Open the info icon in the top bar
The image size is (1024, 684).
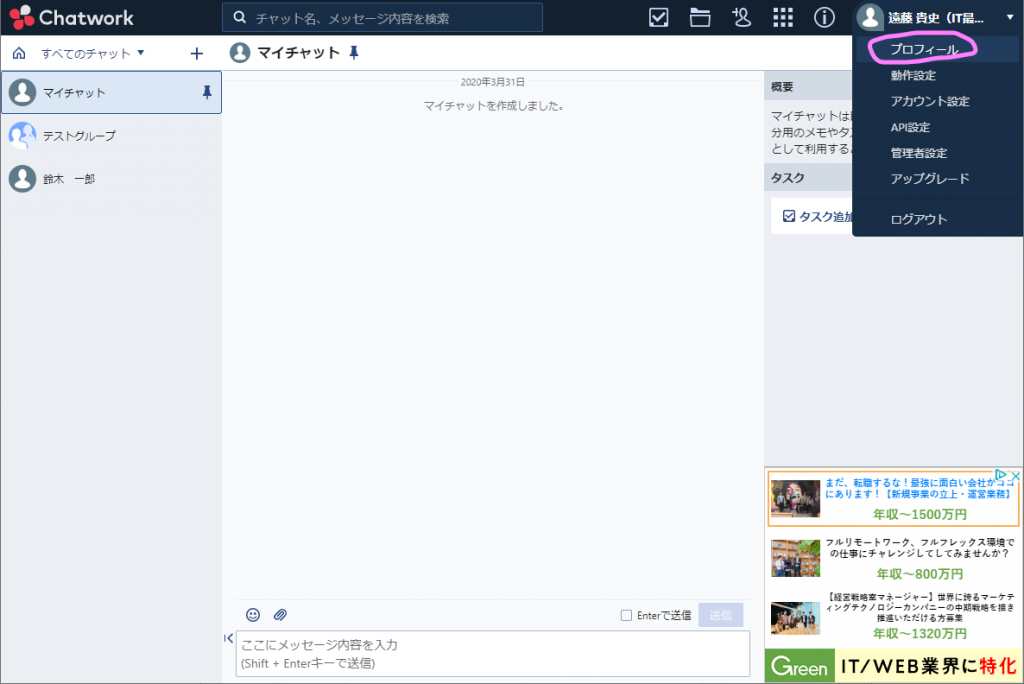pyautogui.click(x=823, y=17)
